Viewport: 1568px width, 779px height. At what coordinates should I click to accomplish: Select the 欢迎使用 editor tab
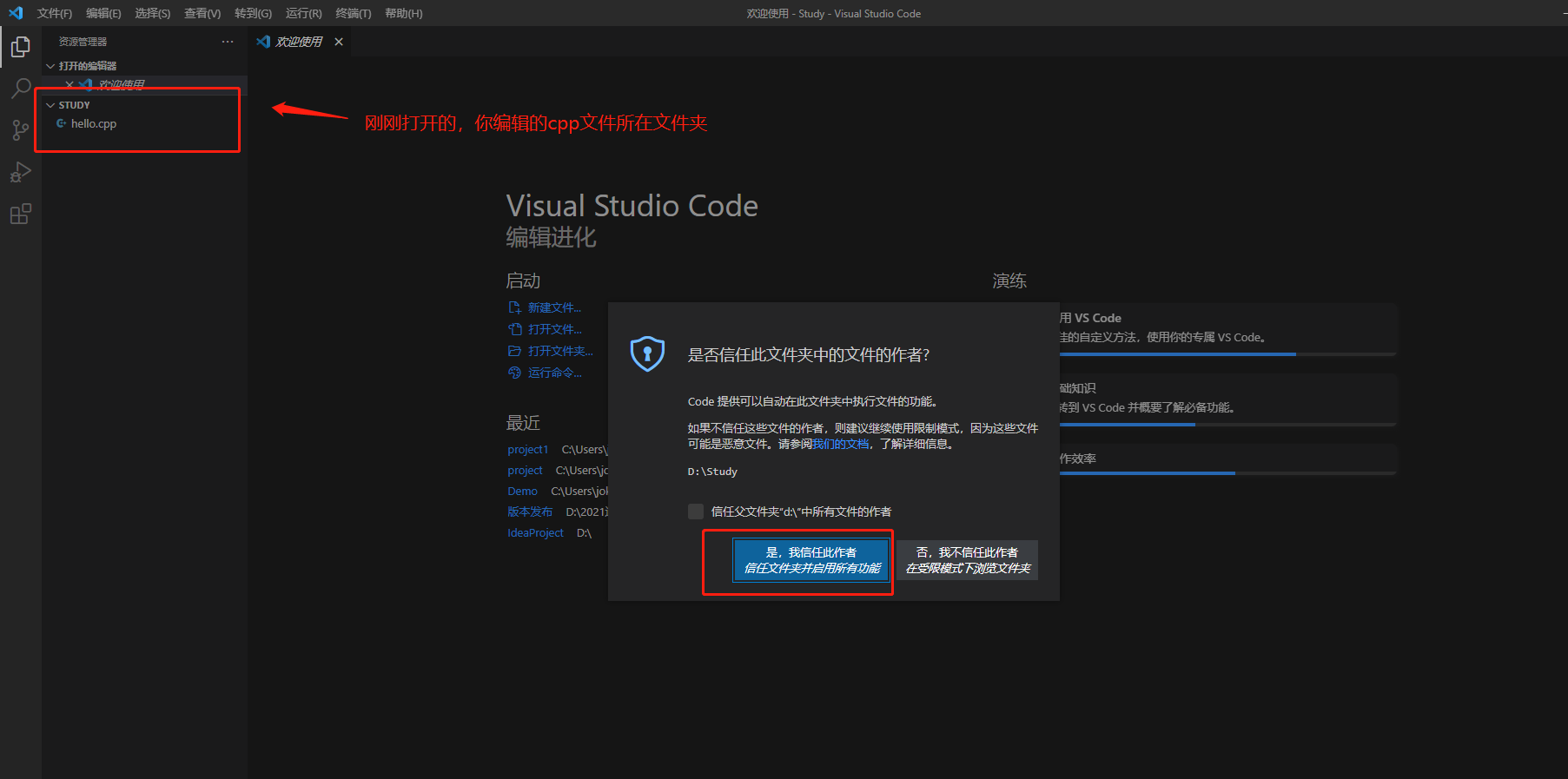click(299, 42)
